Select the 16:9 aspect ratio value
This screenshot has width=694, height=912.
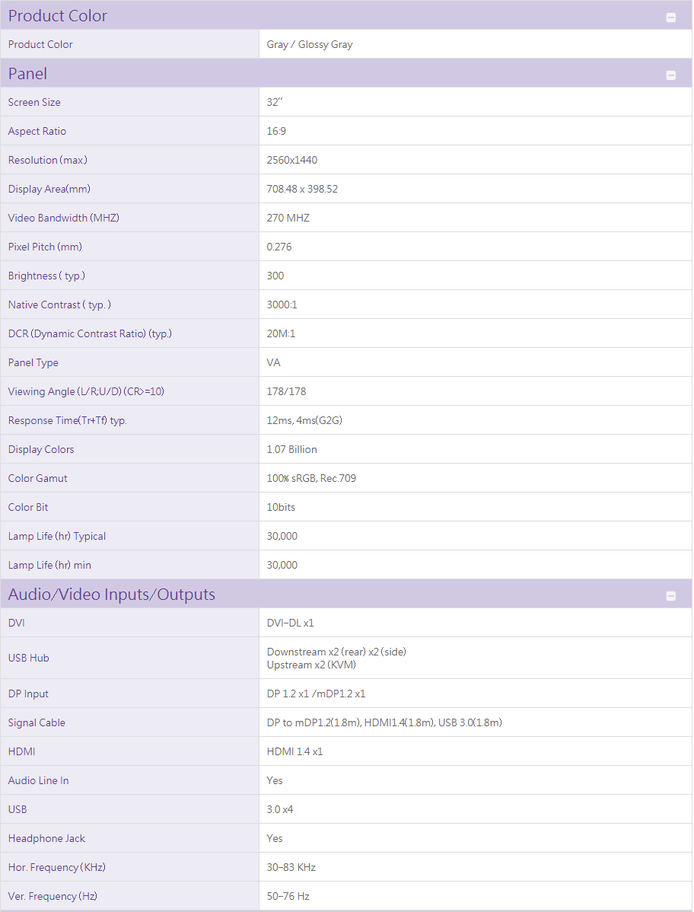click(x=276, y=131)
